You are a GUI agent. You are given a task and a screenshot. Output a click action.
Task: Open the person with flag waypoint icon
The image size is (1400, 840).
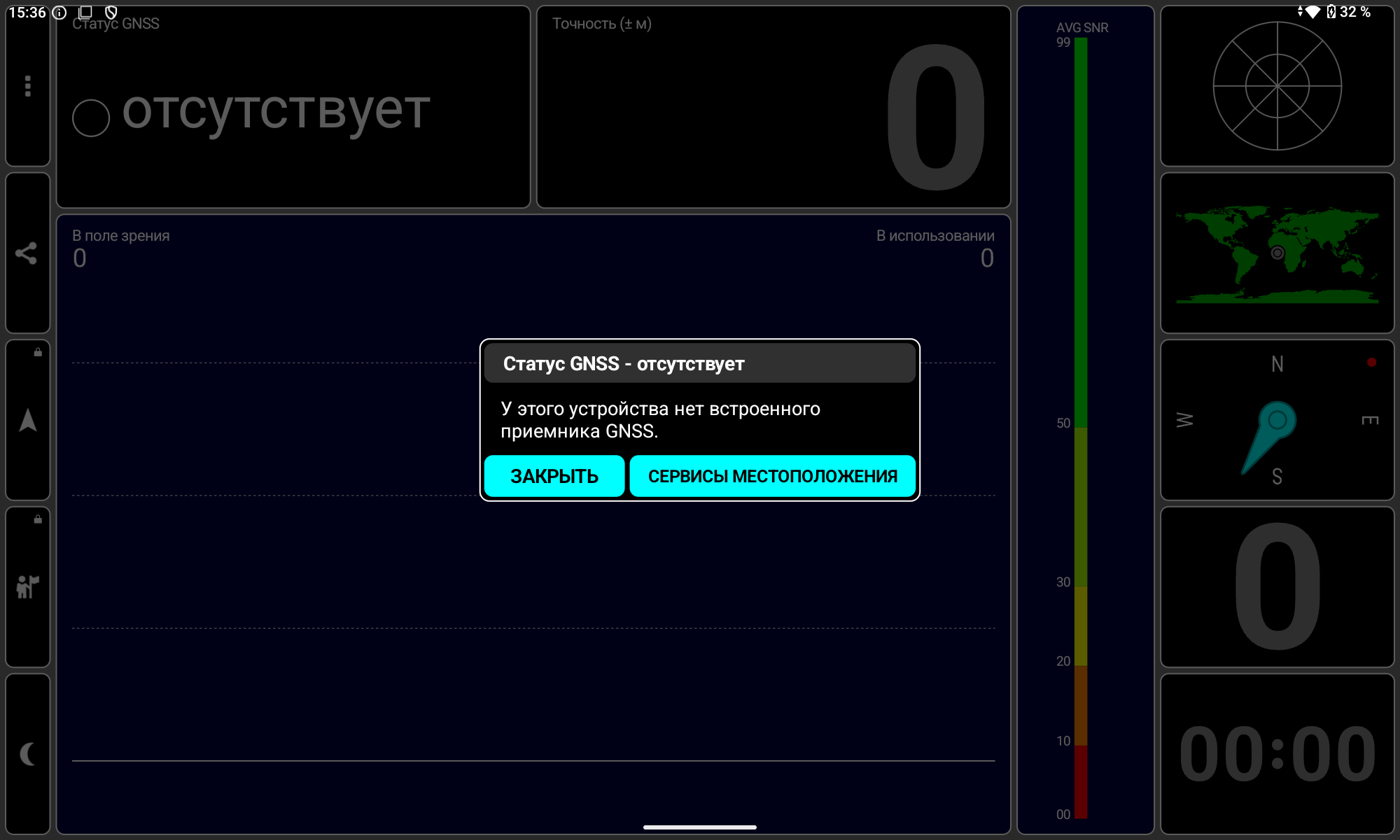27,587
